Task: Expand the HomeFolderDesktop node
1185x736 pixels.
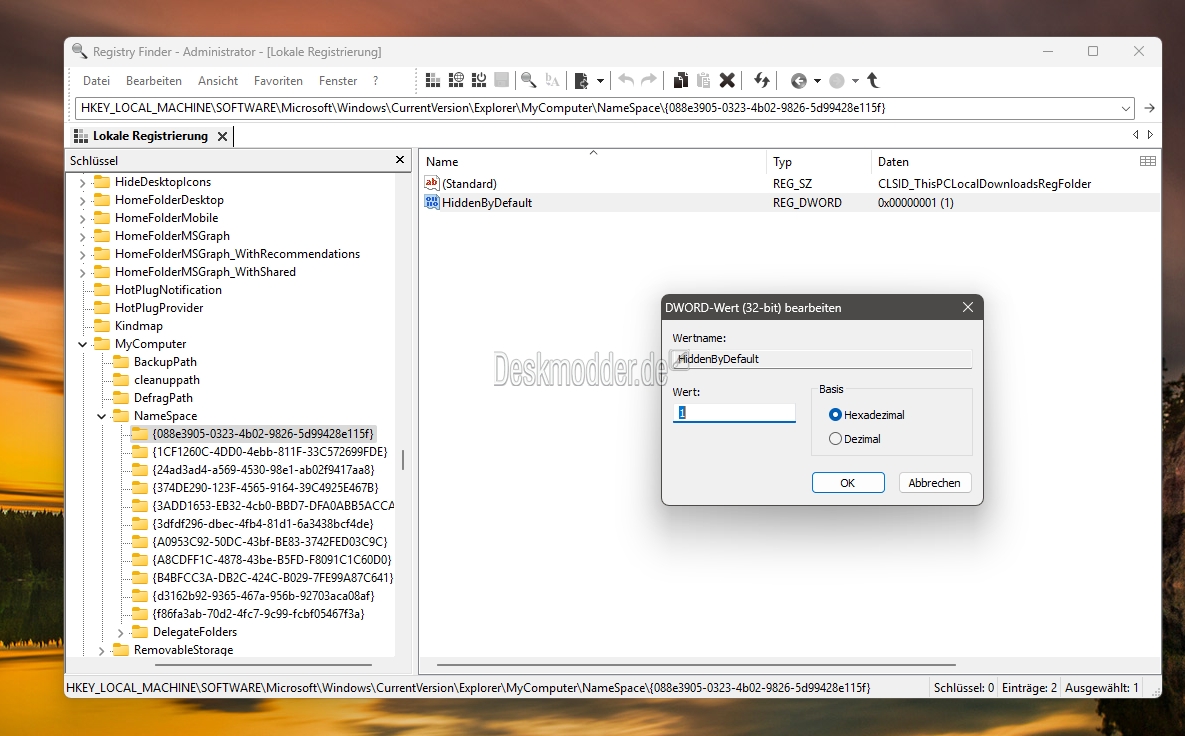Action: point(82,200)
